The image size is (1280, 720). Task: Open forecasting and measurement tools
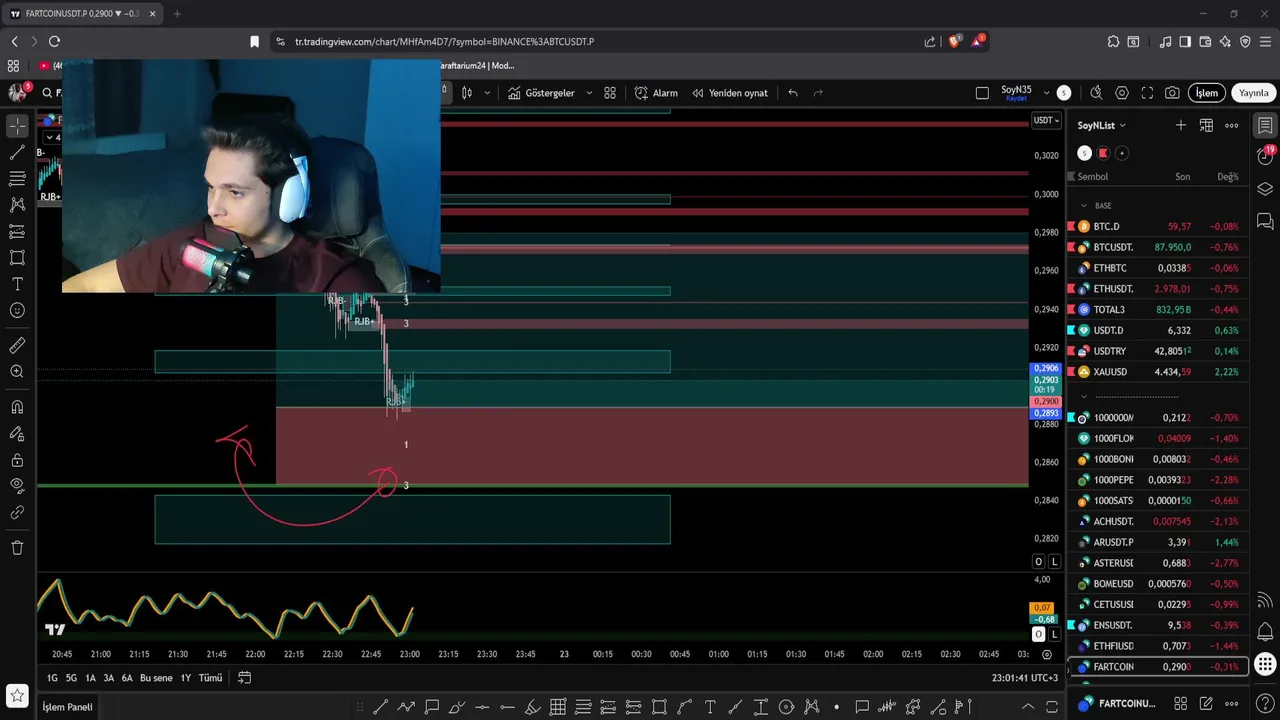tap(17, 231)
